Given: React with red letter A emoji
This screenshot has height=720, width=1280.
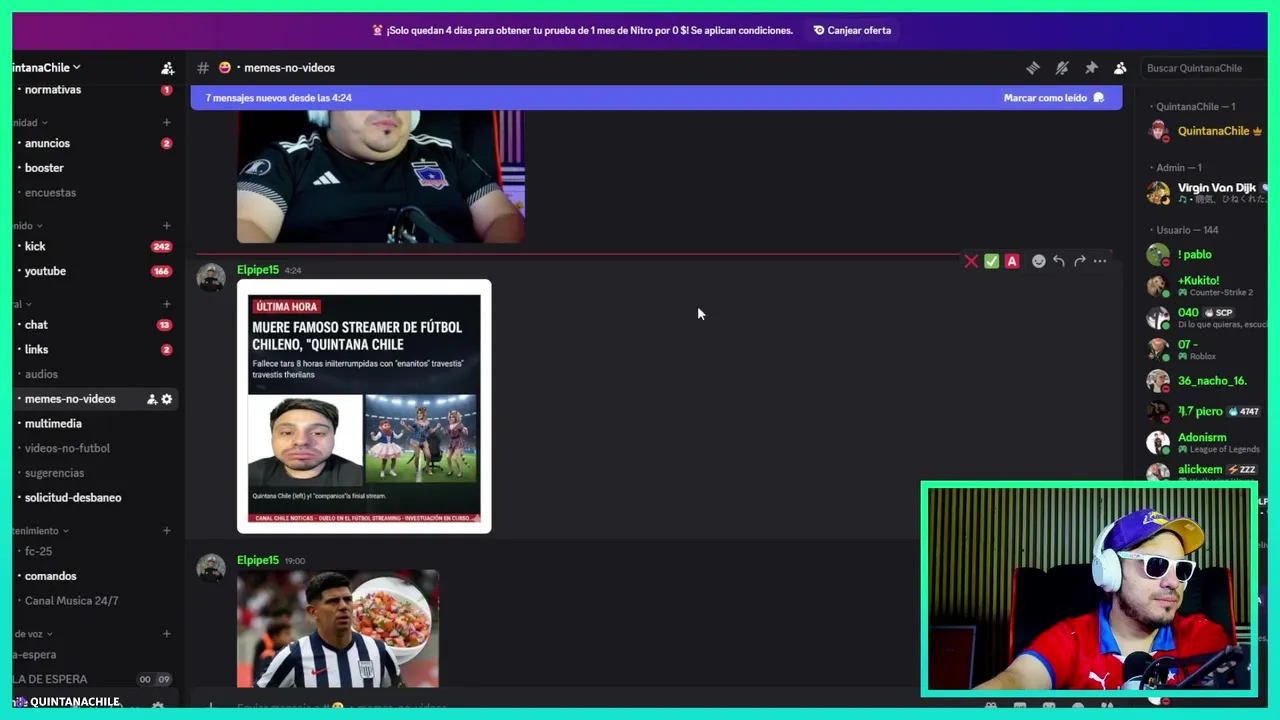Looking at the screenshot, I should (x=1012, y=261).
